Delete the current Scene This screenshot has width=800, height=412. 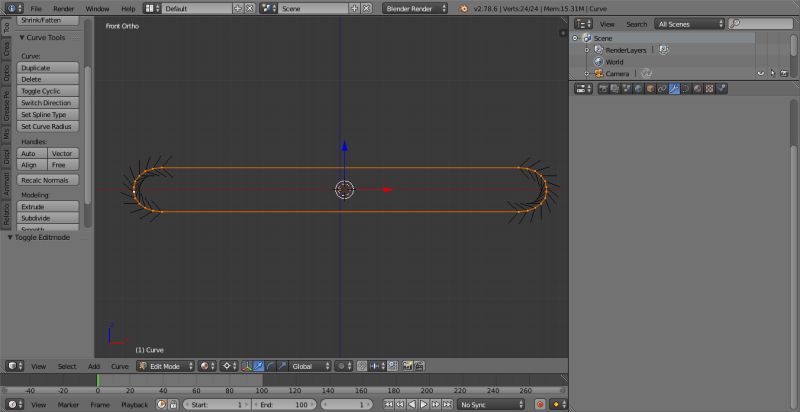point(366,9)
